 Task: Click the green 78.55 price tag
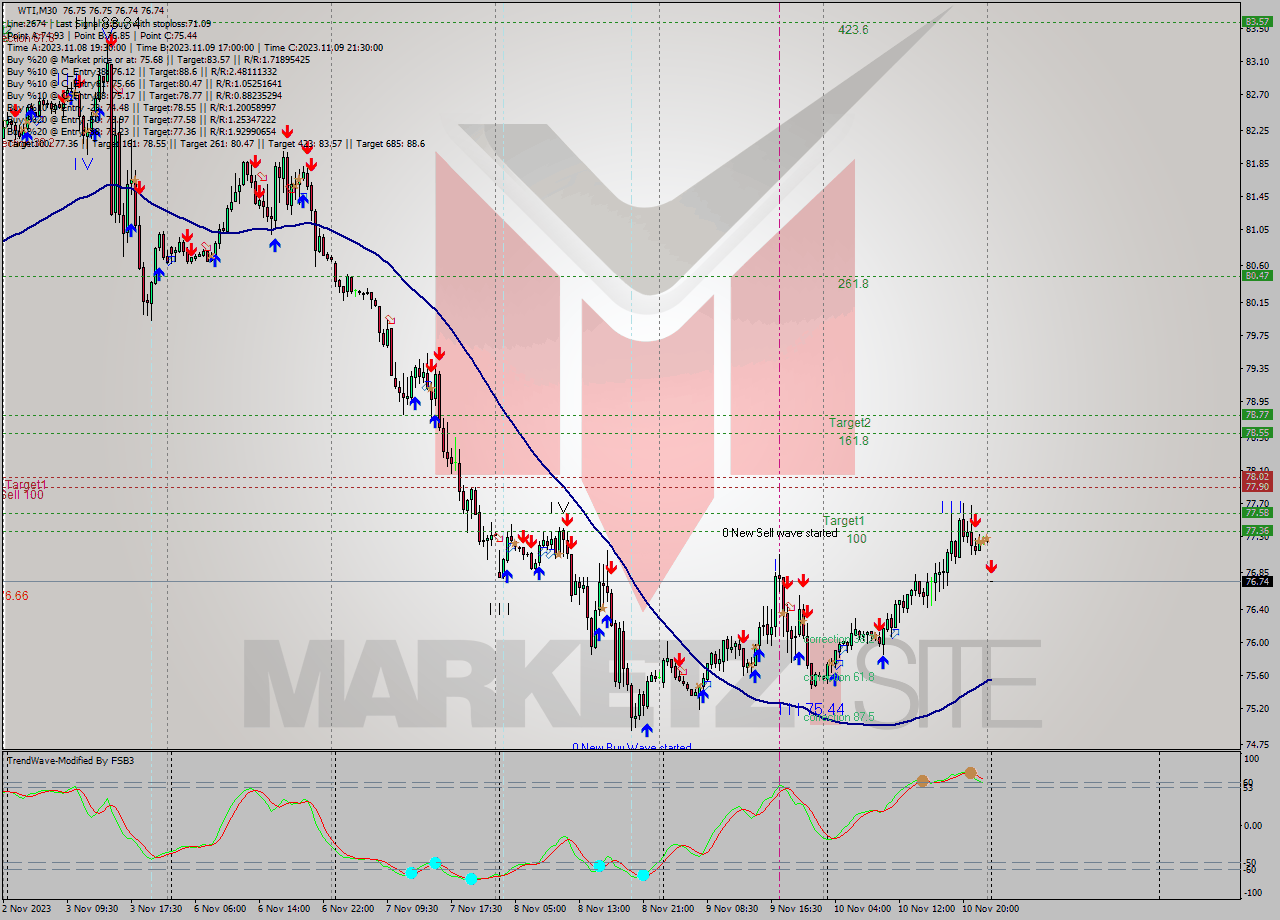pos(1256,433)
